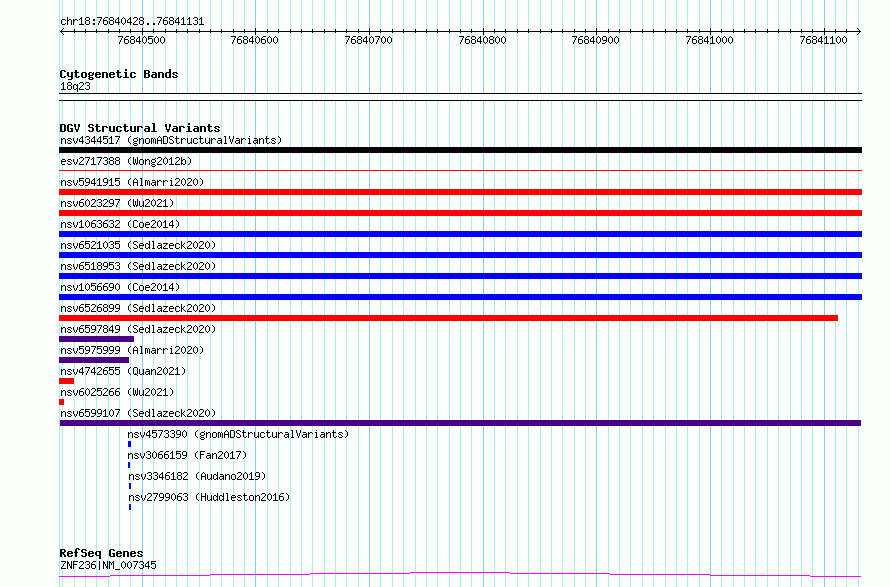Open nsv5975999 (Almarri2020) variant label
890x587 pixels.
click(132, 350)
